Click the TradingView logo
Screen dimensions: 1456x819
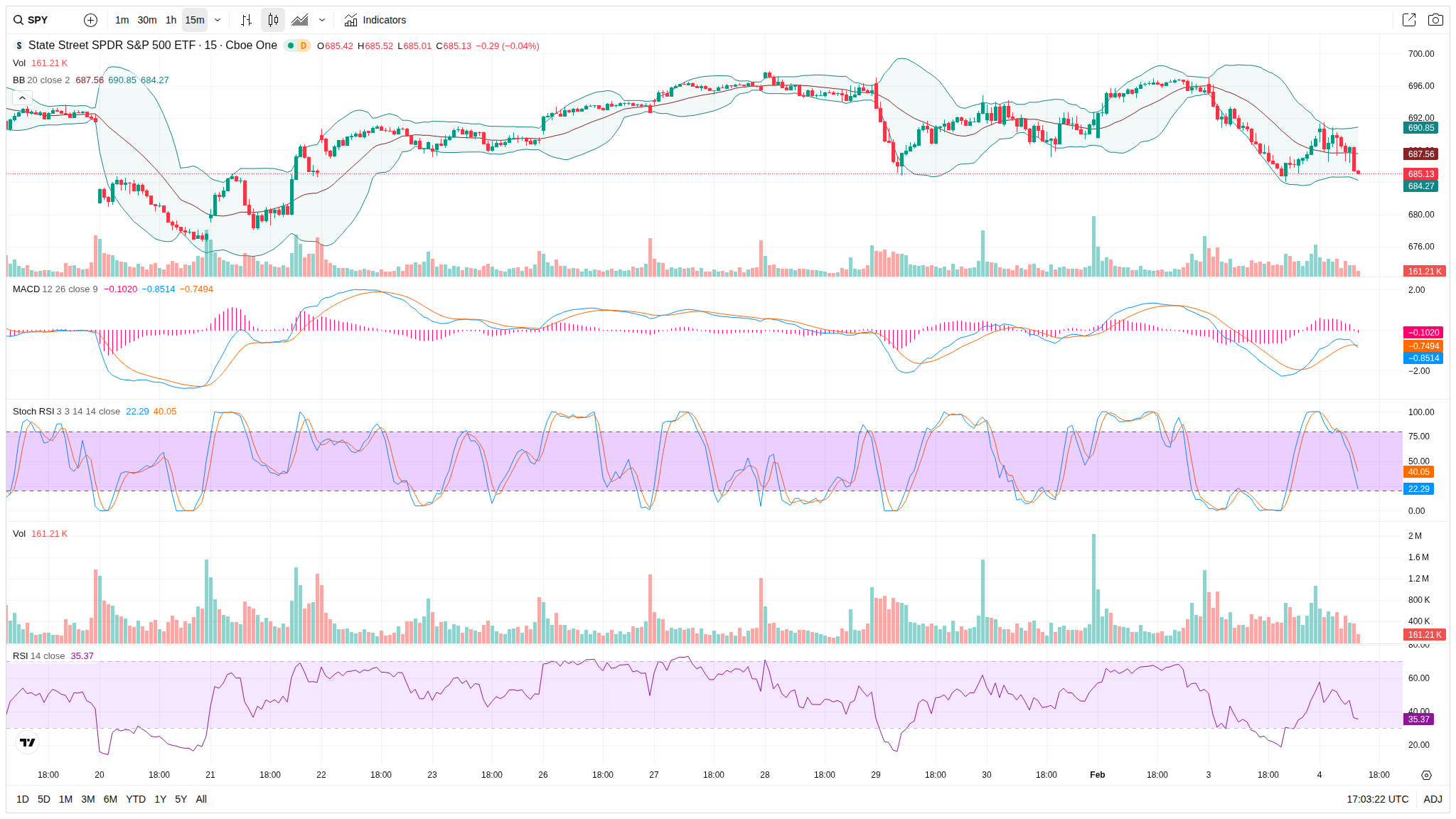[27, 742]
